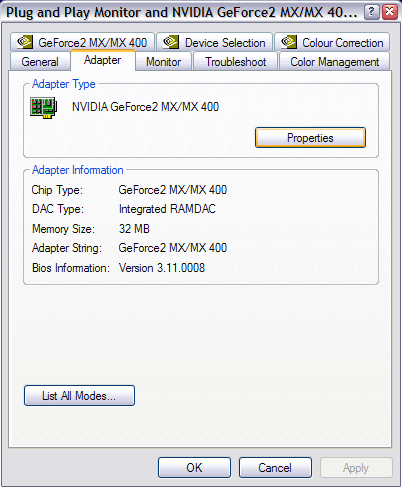The width and height of the screenshot is (402, 488).
Task: Dismiss dialog with Cancel button
Action: pyautogui.click(x=275, y=468)
